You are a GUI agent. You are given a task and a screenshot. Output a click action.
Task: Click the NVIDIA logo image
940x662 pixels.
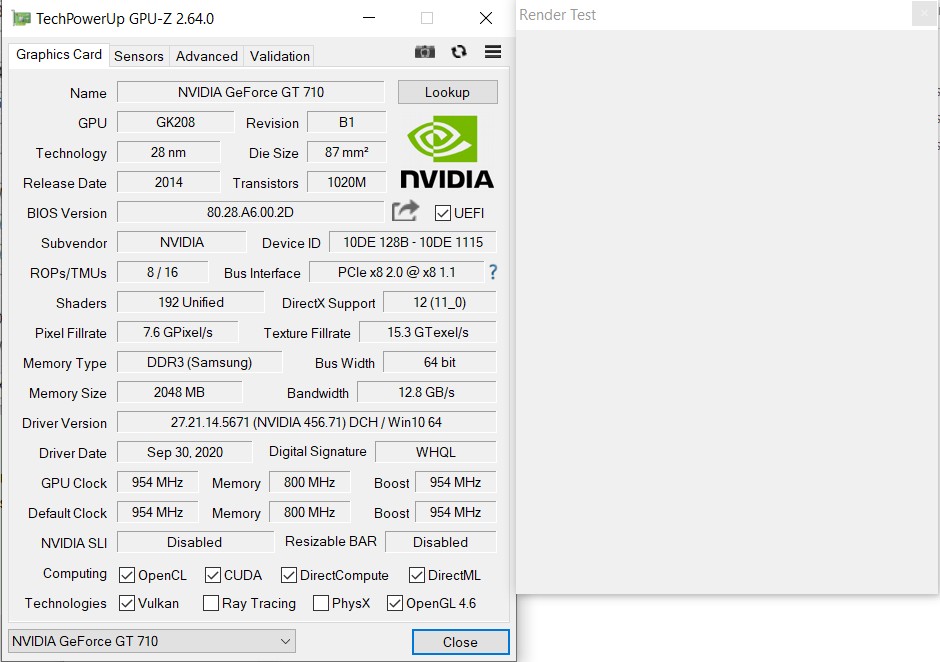[x=447, y=152]
